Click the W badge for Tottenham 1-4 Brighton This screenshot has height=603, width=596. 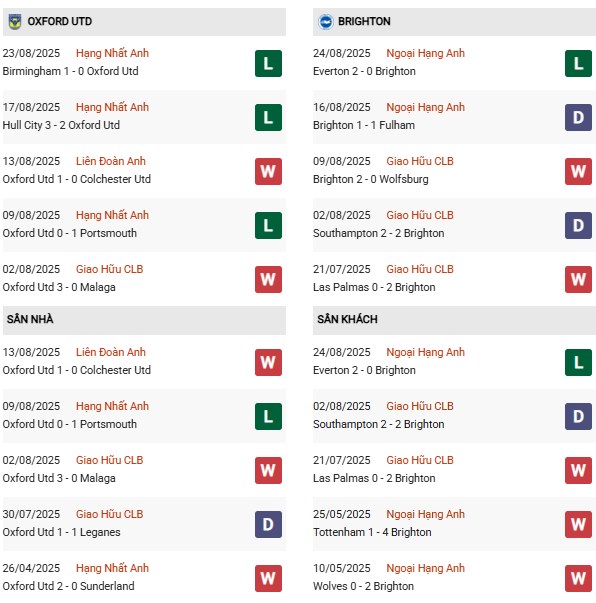pyautogui.click(x=578, y=524)
